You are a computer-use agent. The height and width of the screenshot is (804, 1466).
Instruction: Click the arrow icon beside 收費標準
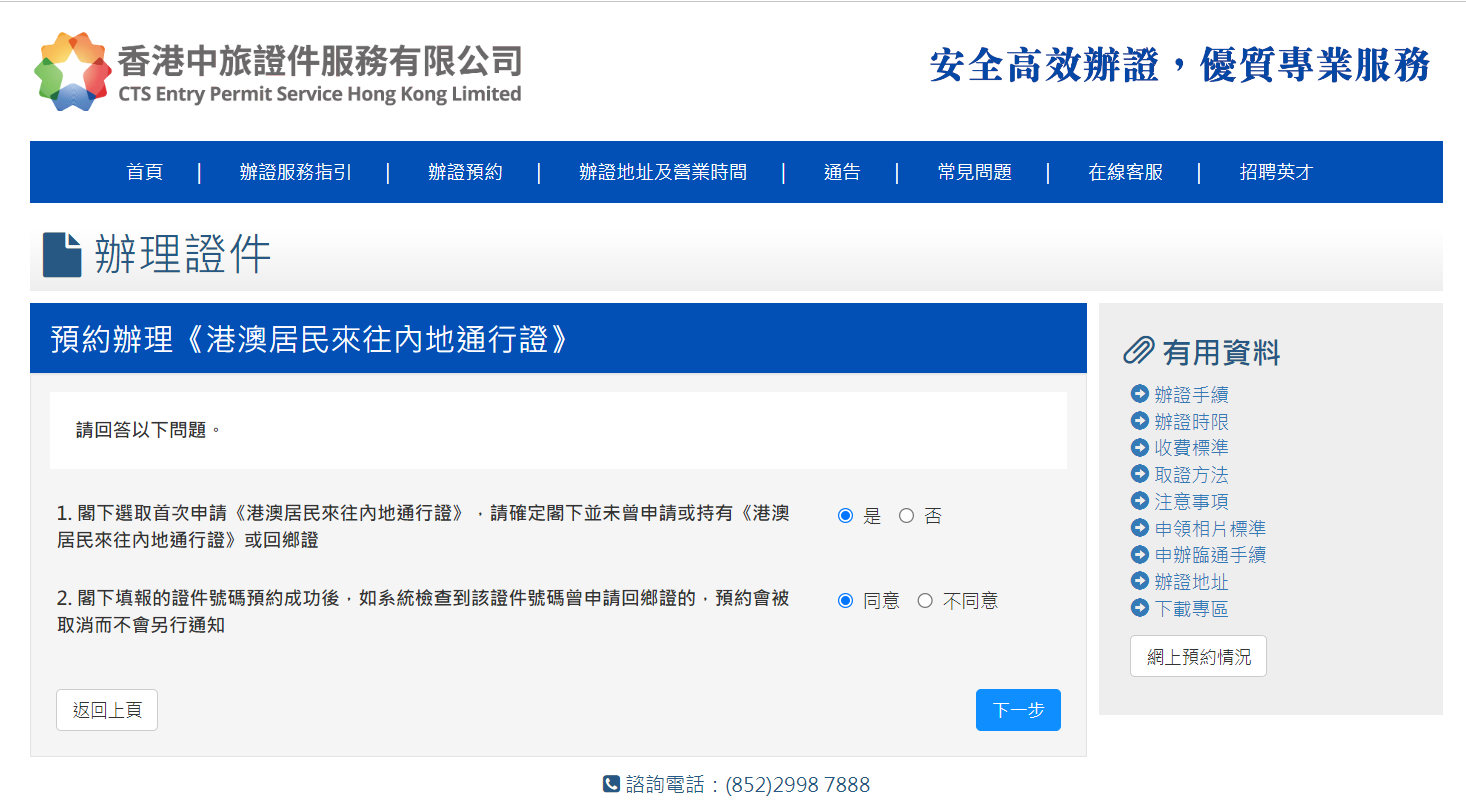pyautogui.click(x=1139, y=448)
